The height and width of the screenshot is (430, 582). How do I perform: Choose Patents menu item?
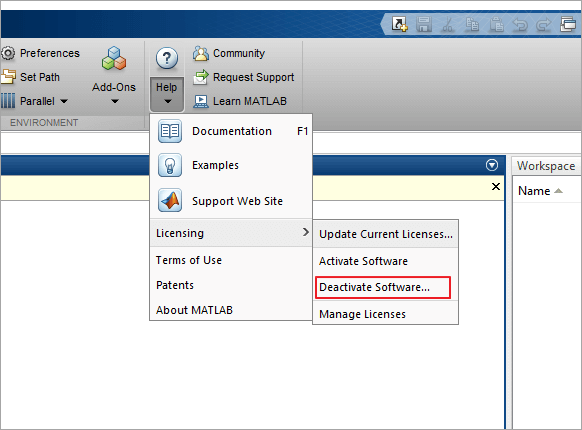click(x=231, y=285)
